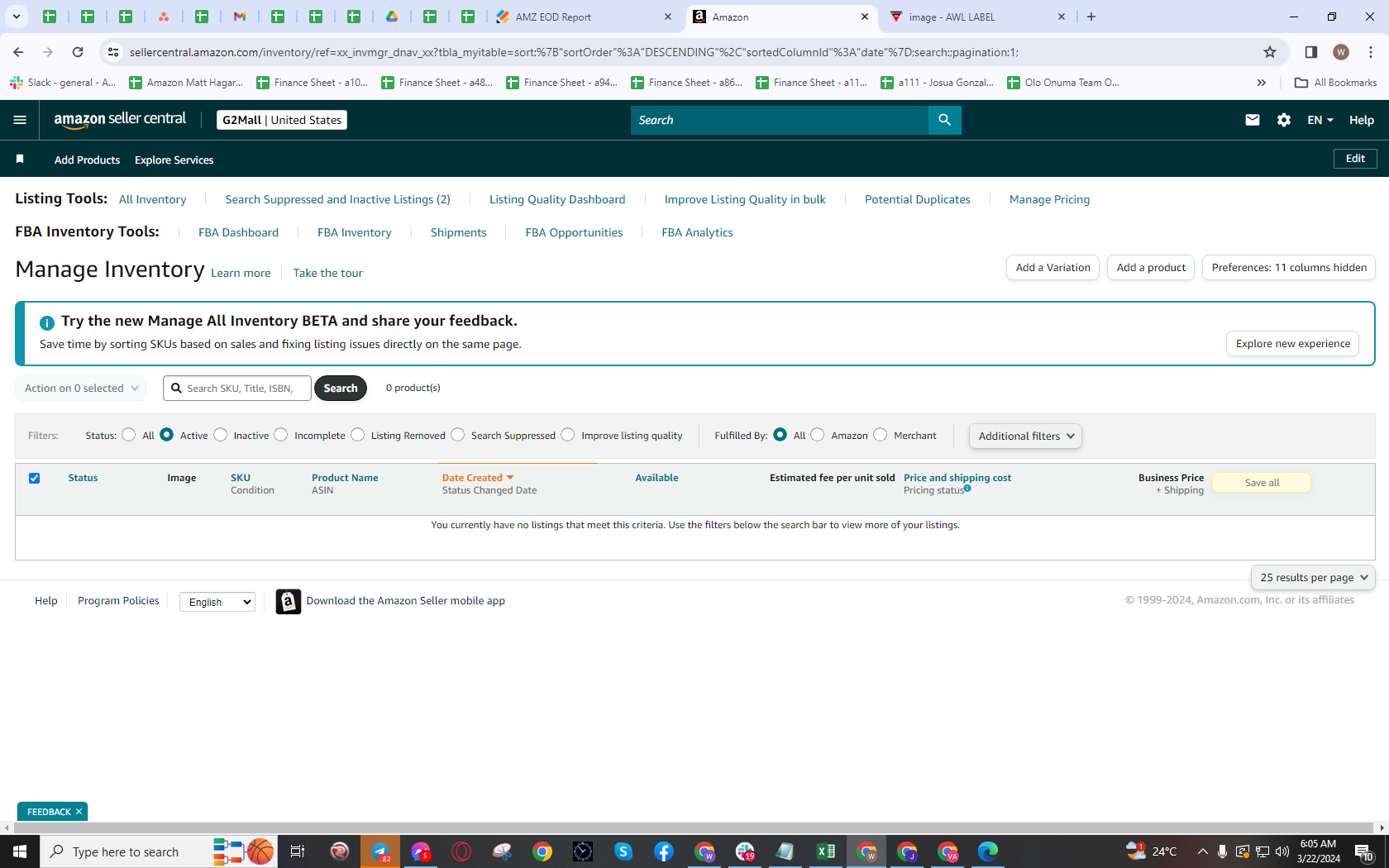1389x868 pixels.
Task: Bookmark this page with the star icon
Action: click(1270, 52)
